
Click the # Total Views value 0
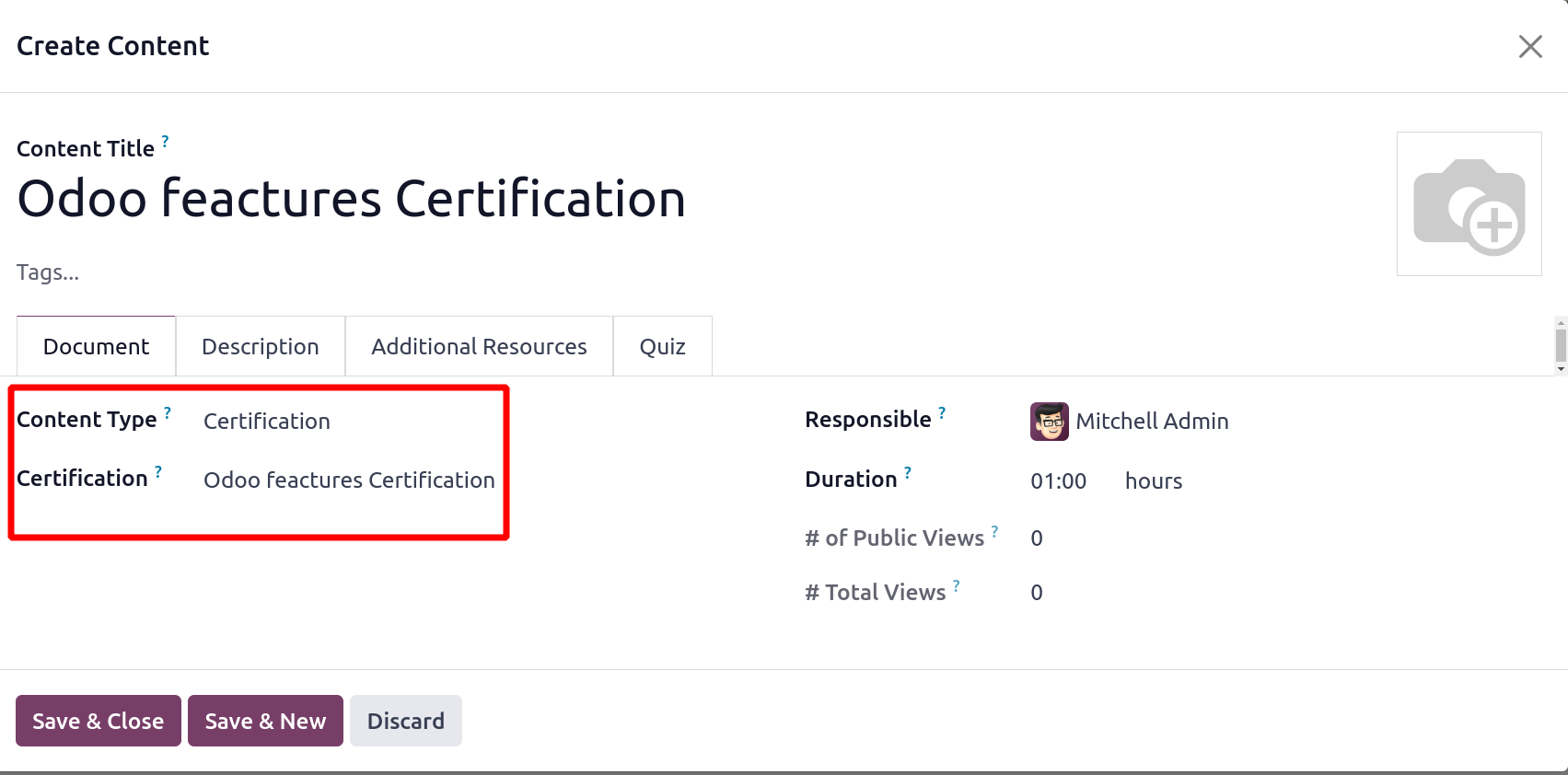point(1037,593)
